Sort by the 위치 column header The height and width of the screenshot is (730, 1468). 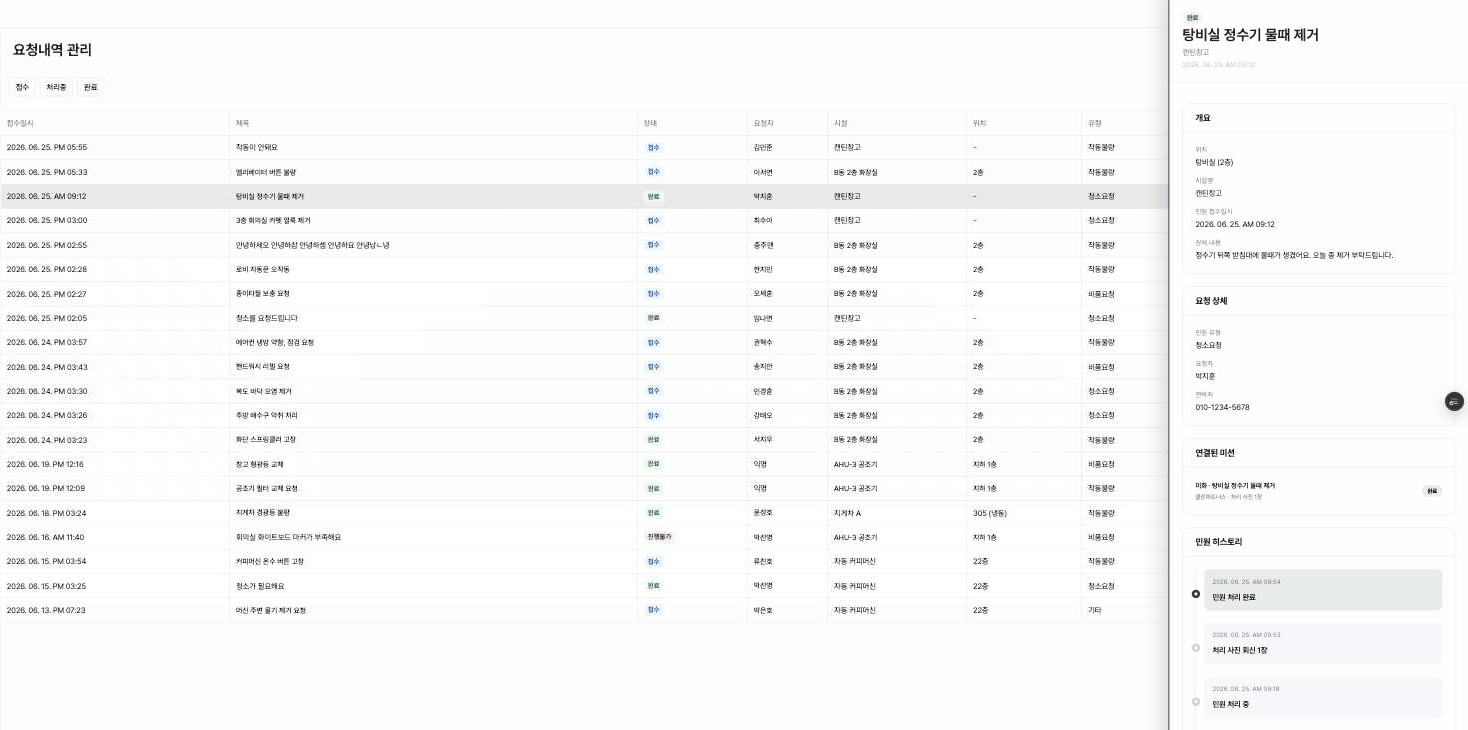click(x=980, y=123)
